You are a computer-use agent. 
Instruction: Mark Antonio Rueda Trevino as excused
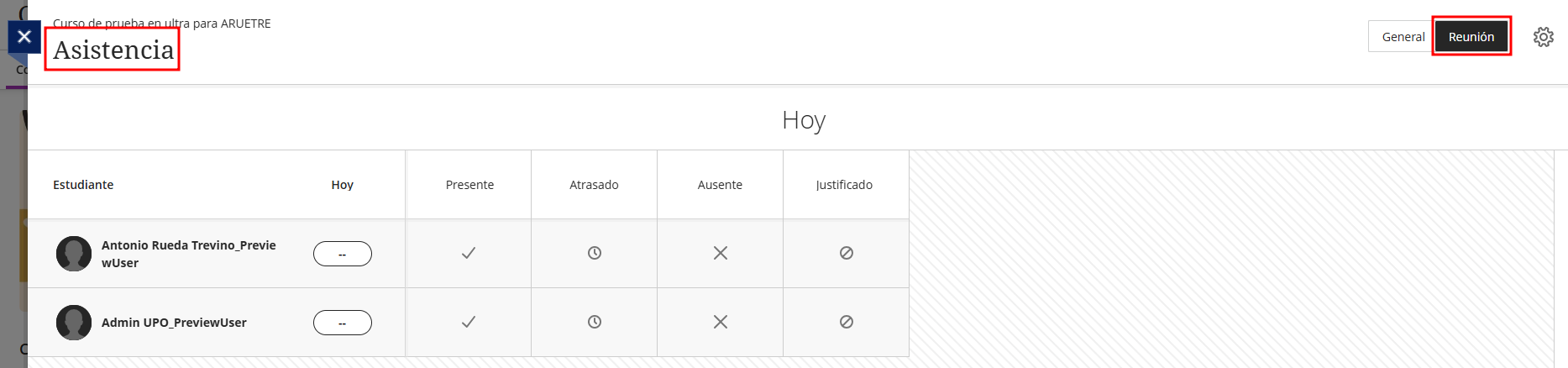click(x=847, y=253)
